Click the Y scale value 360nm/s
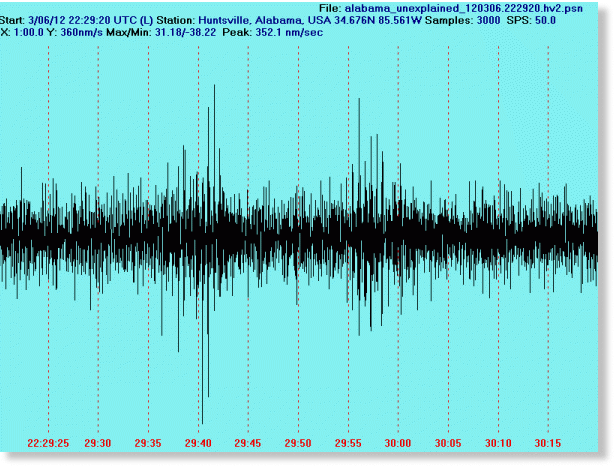 pos(81,32)
